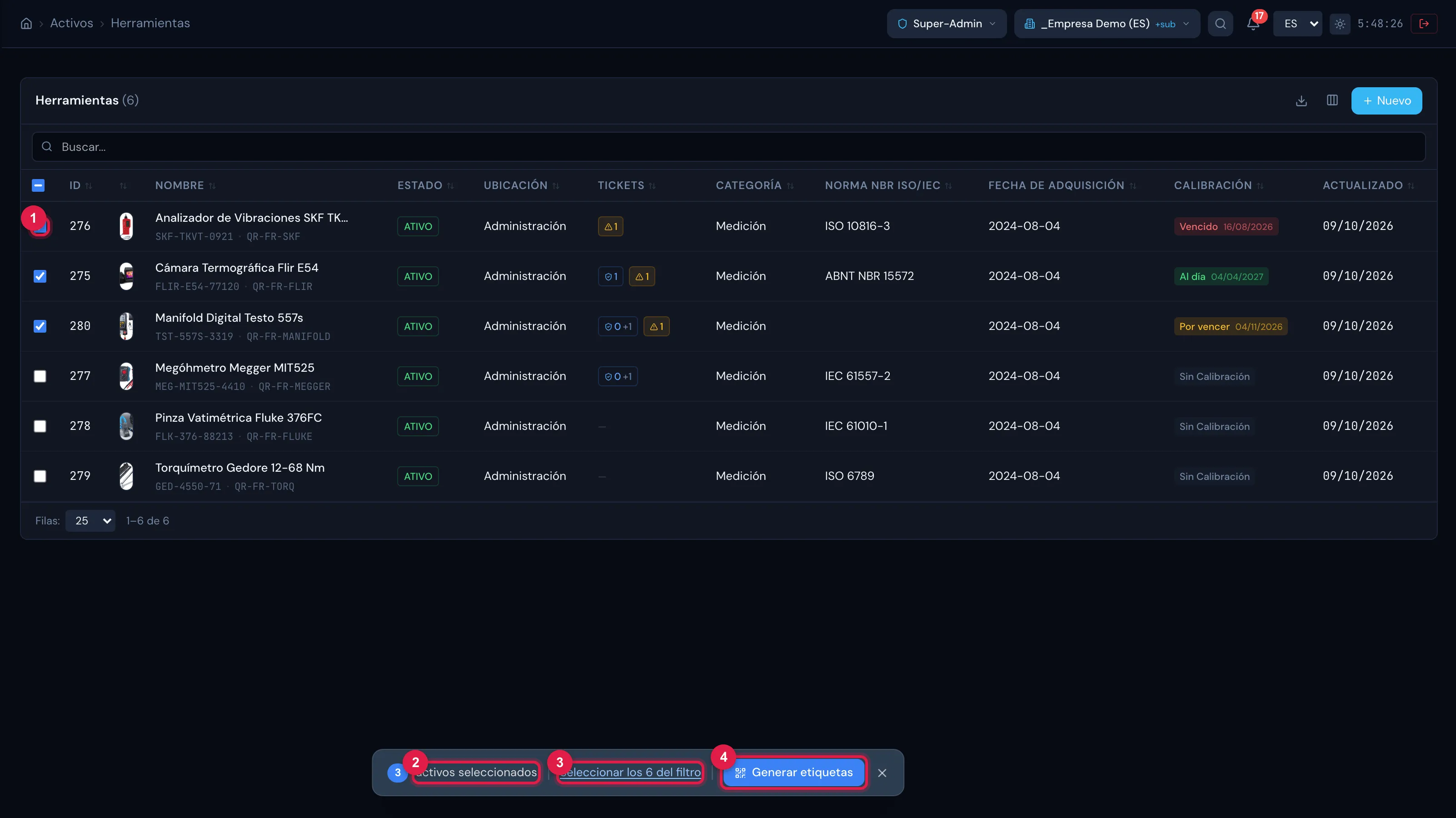Go to home via breadcrumb house icon
The height and width of the screenshot is (818, 1456).
click(26, 23)
